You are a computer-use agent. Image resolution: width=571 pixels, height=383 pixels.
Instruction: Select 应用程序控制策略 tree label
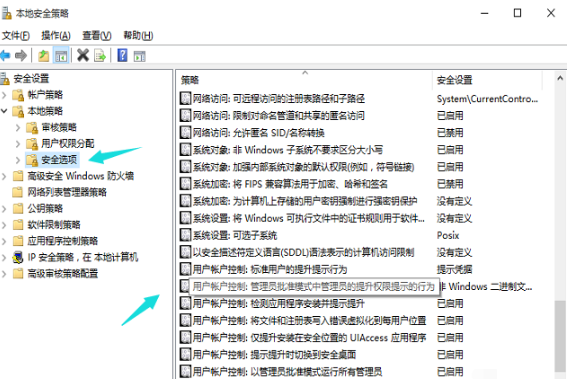pos(63,241)
